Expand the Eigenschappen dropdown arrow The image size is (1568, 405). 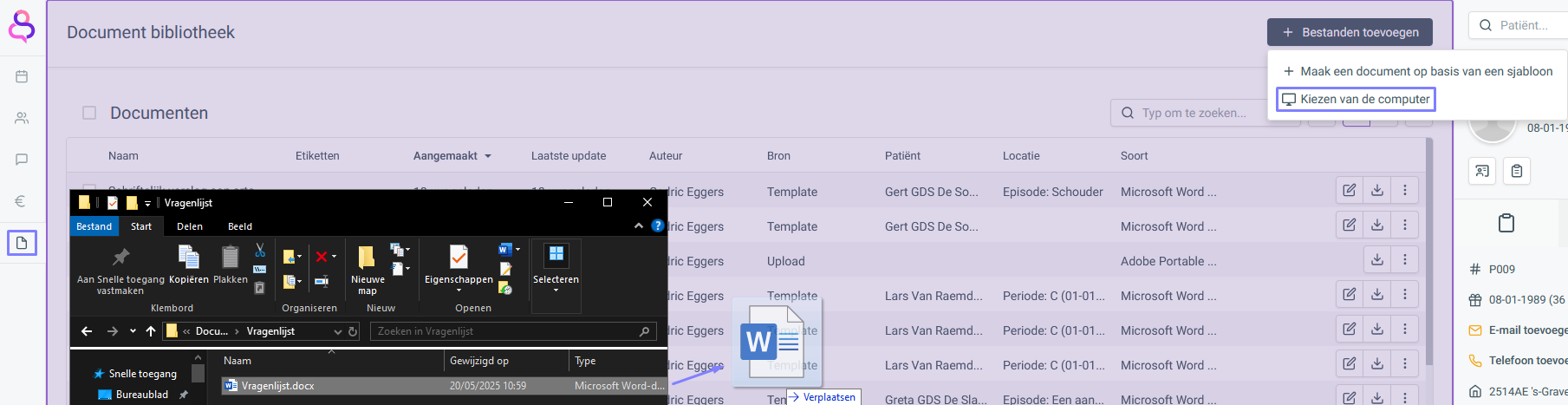pos(459,291)
